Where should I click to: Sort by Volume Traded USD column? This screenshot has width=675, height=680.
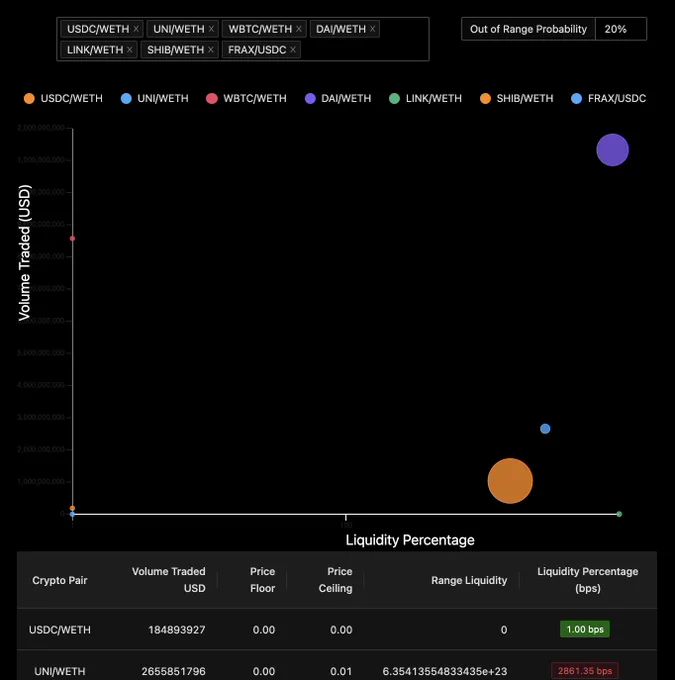coord(169,580)
